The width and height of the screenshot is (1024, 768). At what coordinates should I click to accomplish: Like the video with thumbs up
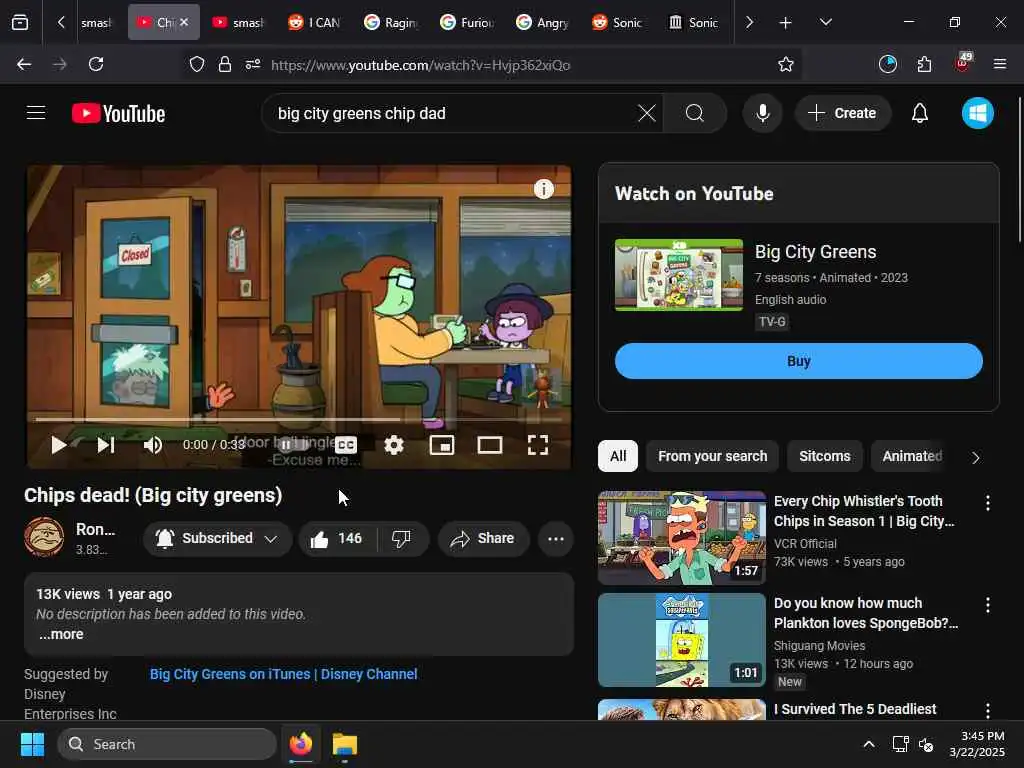pos(337,539)
